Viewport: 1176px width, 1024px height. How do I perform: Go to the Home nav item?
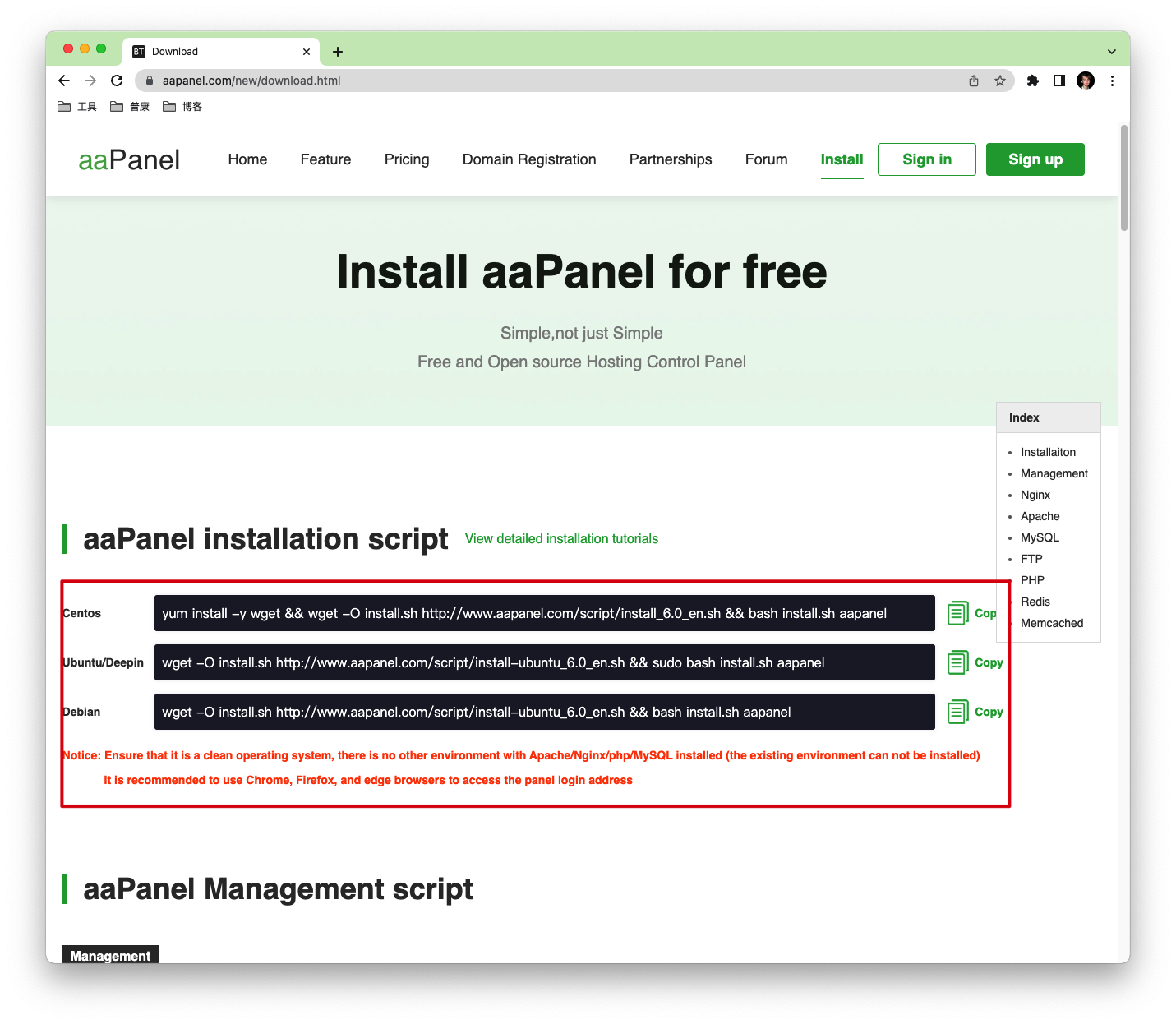[x=247, y=159]
